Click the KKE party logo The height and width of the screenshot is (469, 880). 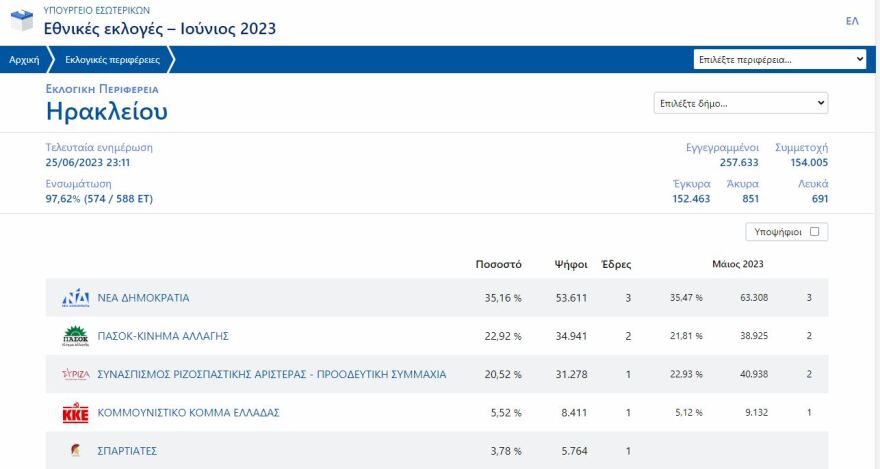76,413
